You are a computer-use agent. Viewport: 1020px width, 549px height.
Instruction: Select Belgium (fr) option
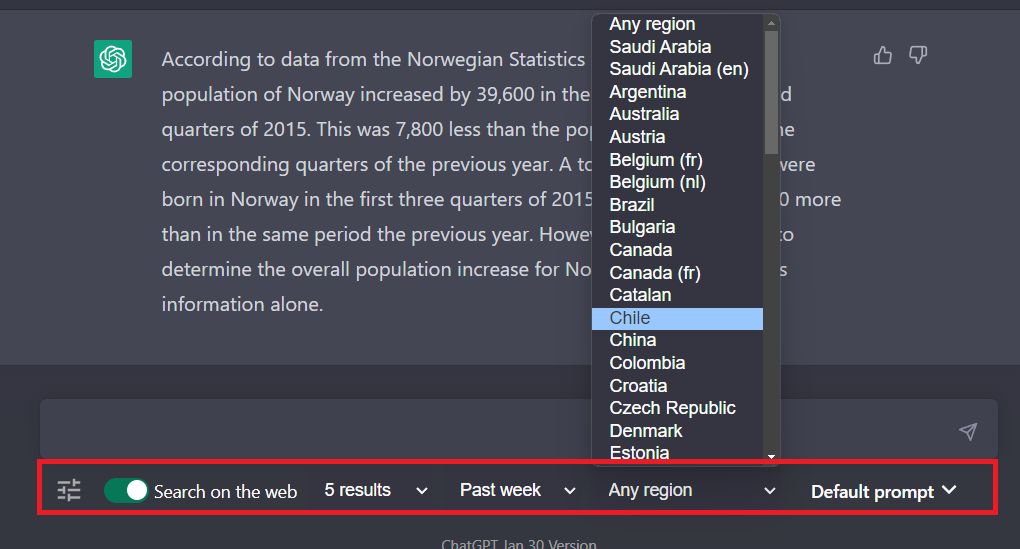(677, 159)
